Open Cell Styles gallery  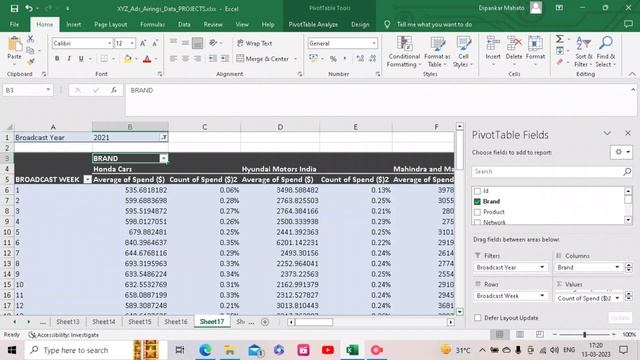[x=463, y=52]
